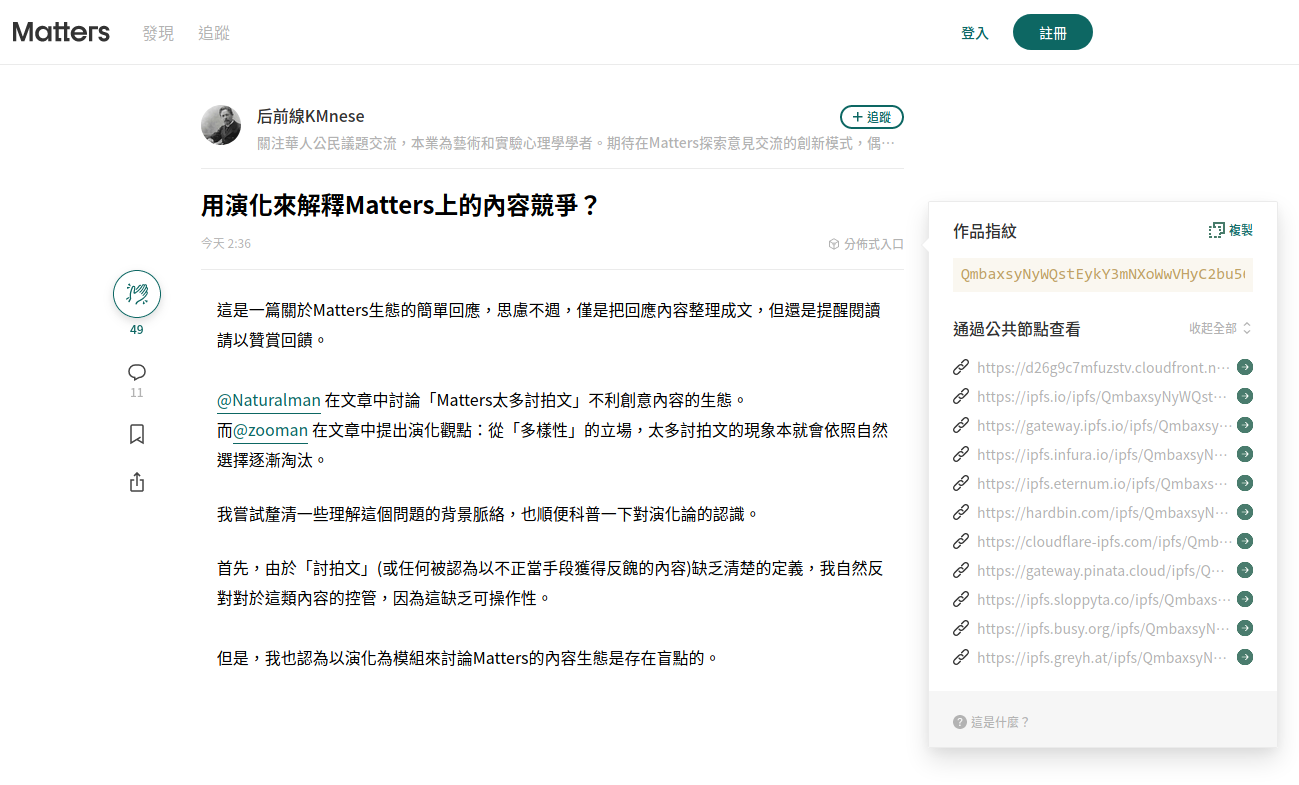Click arrow icon next to cloudflare-ipfs.com link
The image size is (1299, 785).
coord(1245,541)
